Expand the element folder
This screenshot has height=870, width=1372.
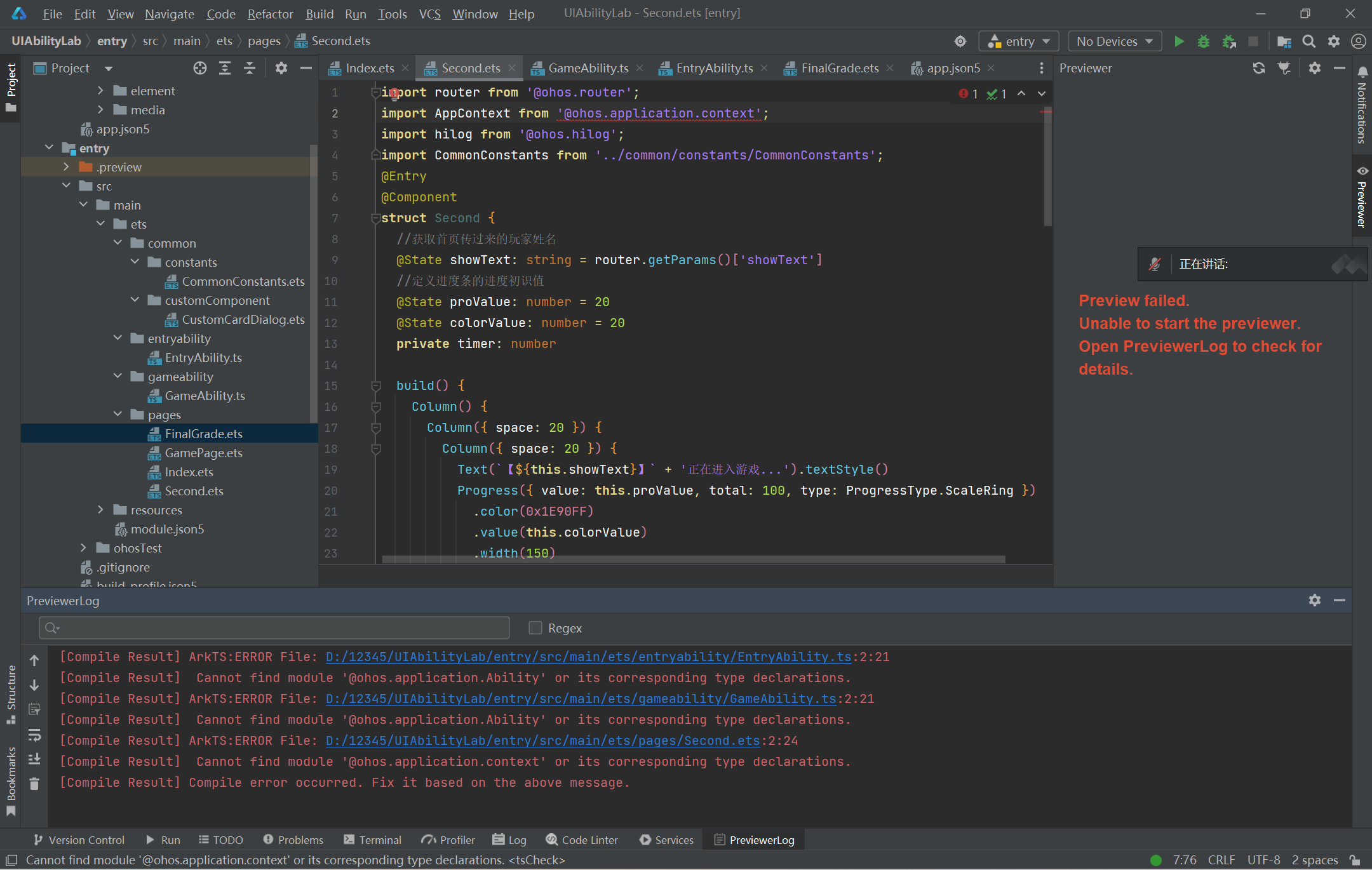pyautogui.click(x=100, y=91)
